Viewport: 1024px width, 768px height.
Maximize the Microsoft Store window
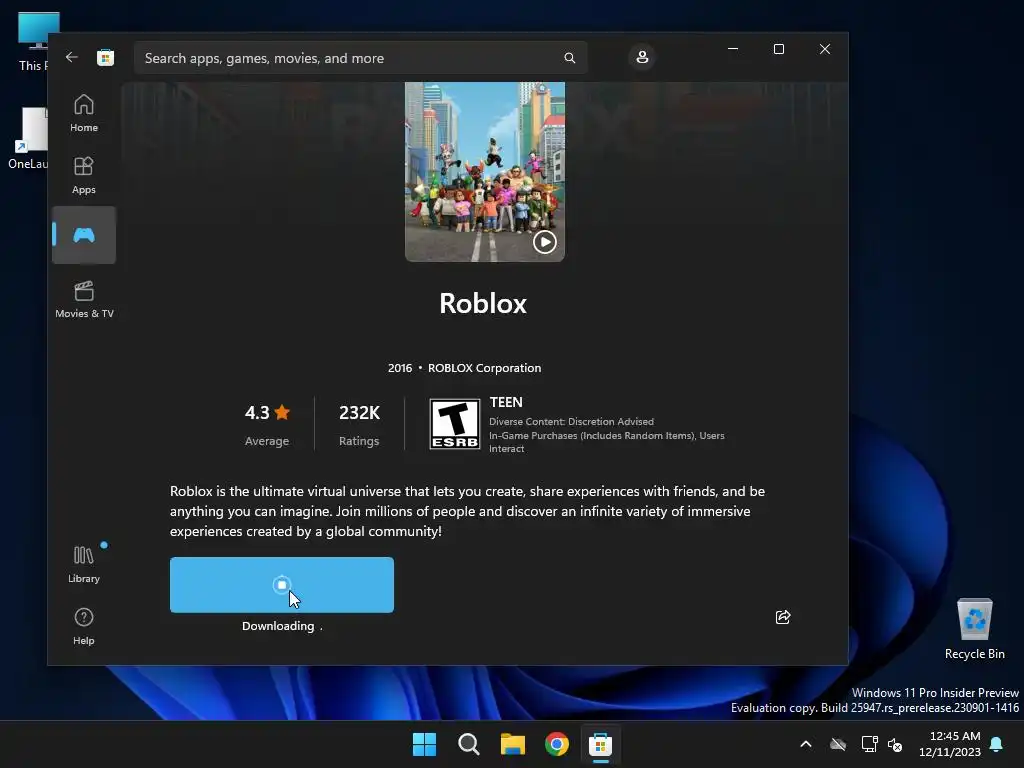coord(778,49)
